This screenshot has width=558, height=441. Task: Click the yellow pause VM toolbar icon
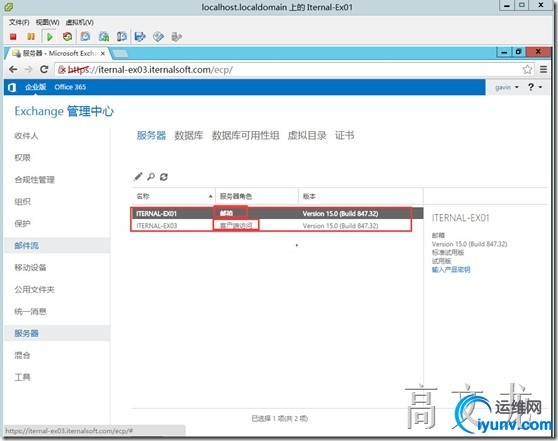(x=31, y=37)
